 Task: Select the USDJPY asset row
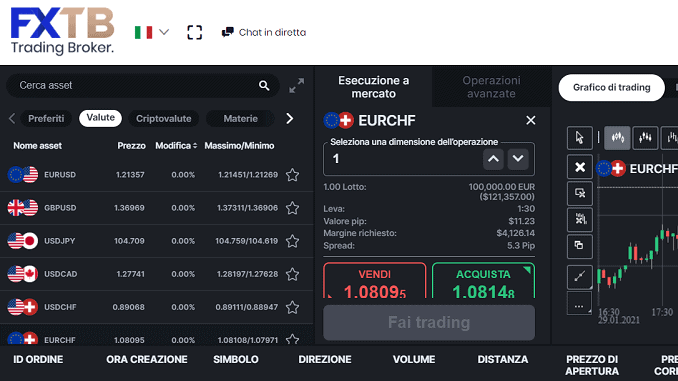click(x=157, y=241)
